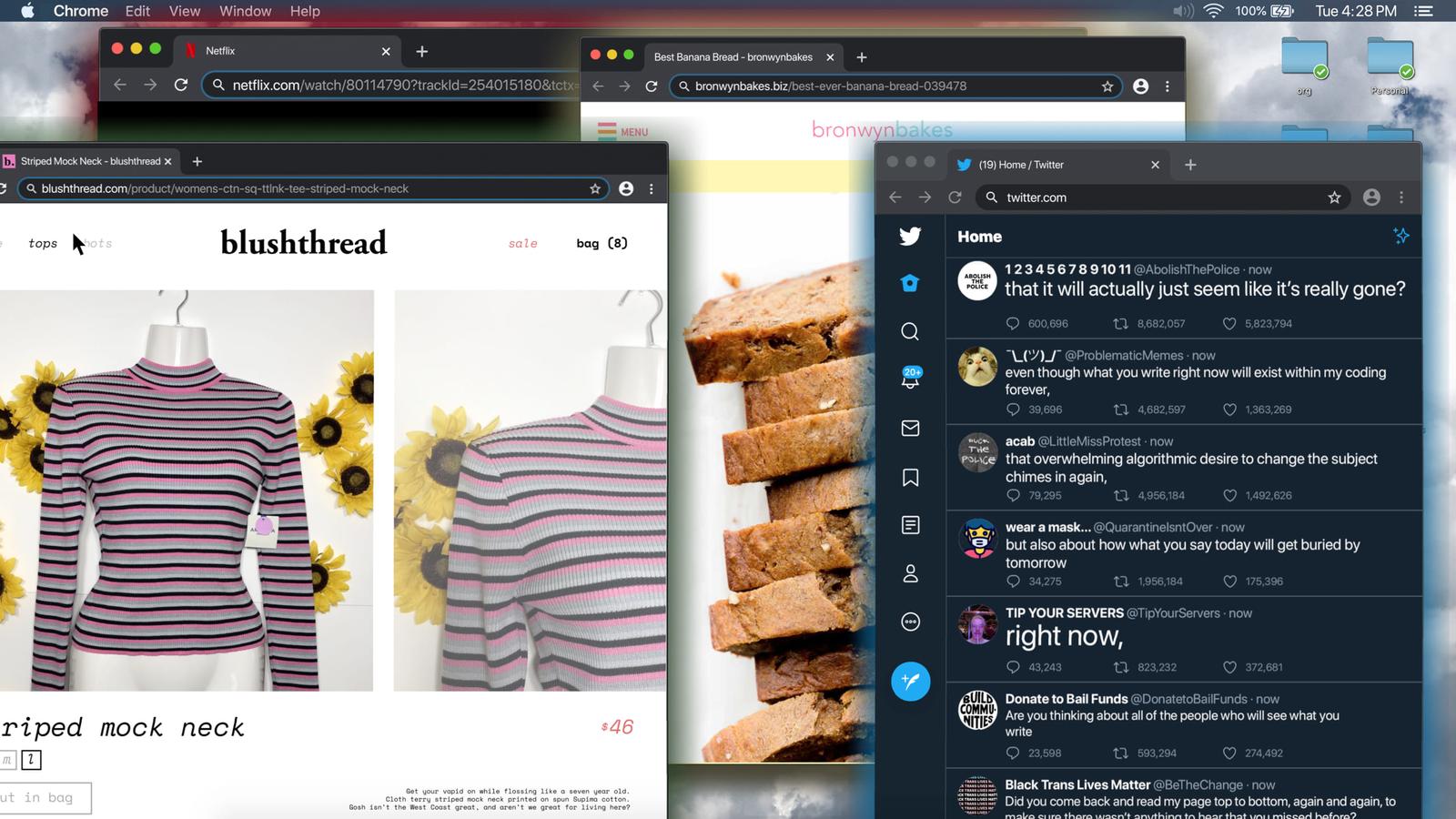Open Twitter Explore search icon in sidebar

point(910,331)
